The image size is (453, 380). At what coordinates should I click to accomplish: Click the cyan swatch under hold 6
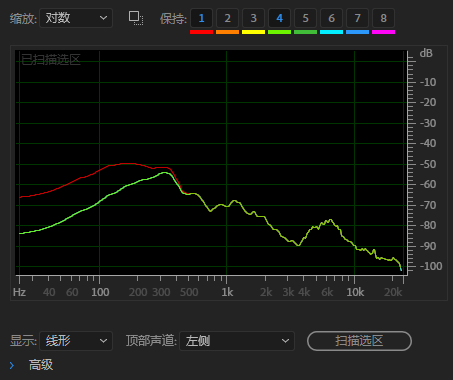coord(331,32)
